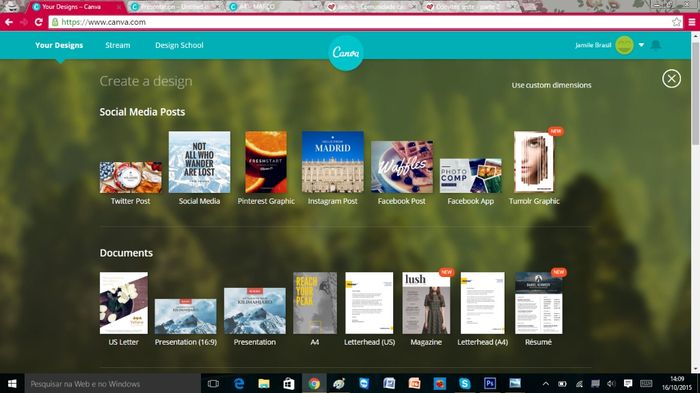The image size is (700, 393).
Task: Choose the Instagram Post Madrid template
Action: pyautogui.click(x=333, y=162)
